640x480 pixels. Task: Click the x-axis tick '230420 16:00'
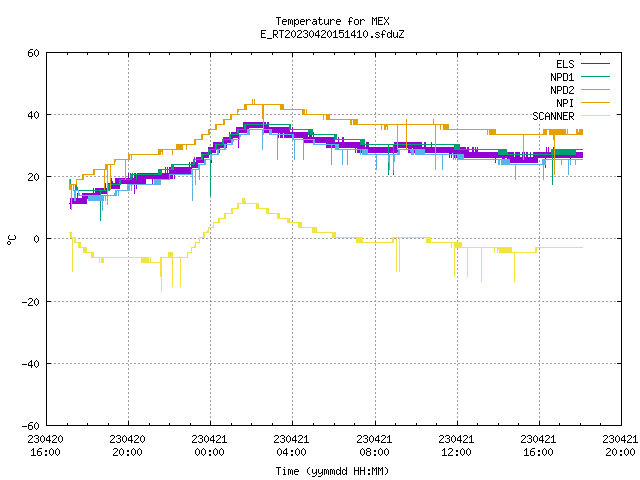coord(45,446)
